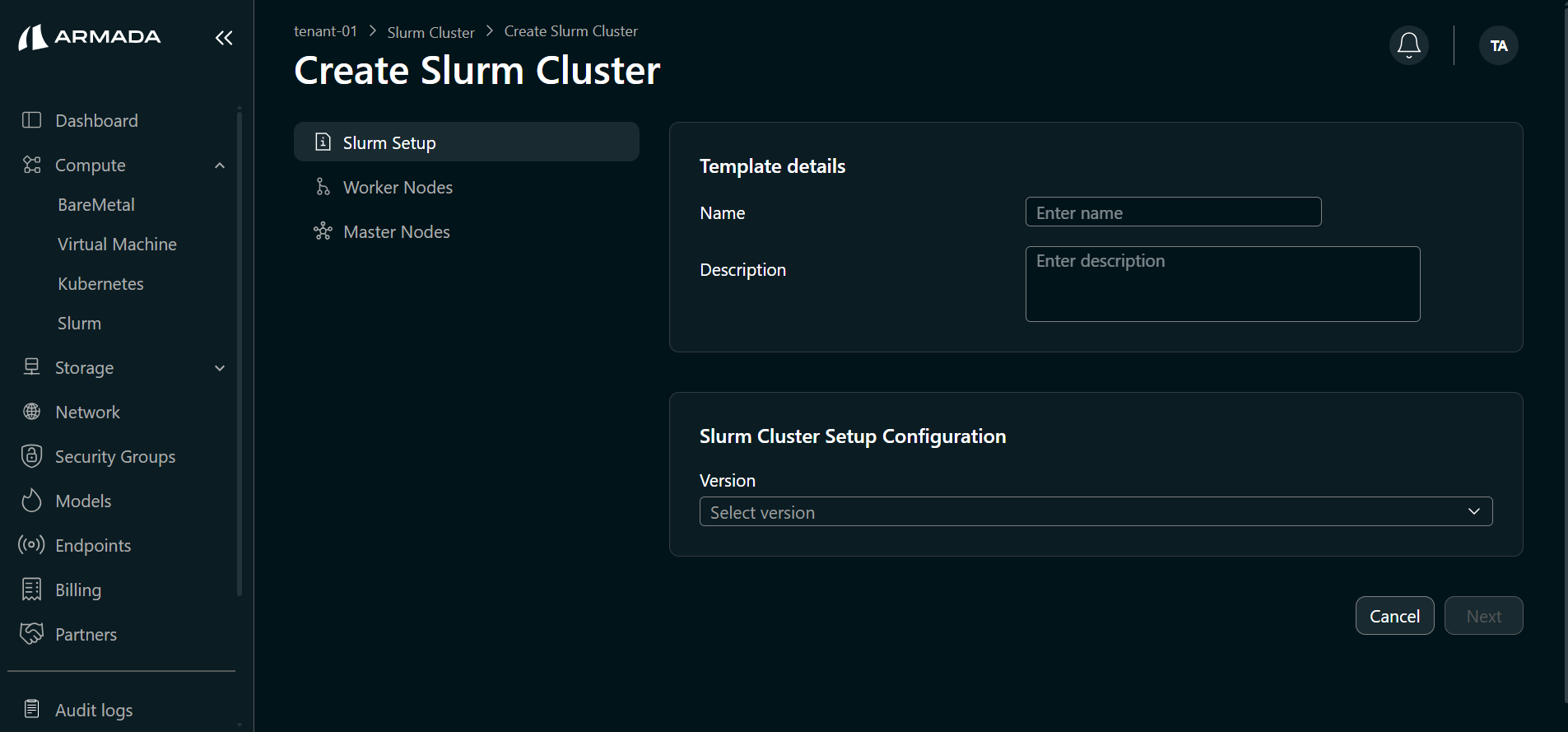Open the TA user avatar menu
Viewport: 1568px width, 732px height.
(x=1499, y=45)
